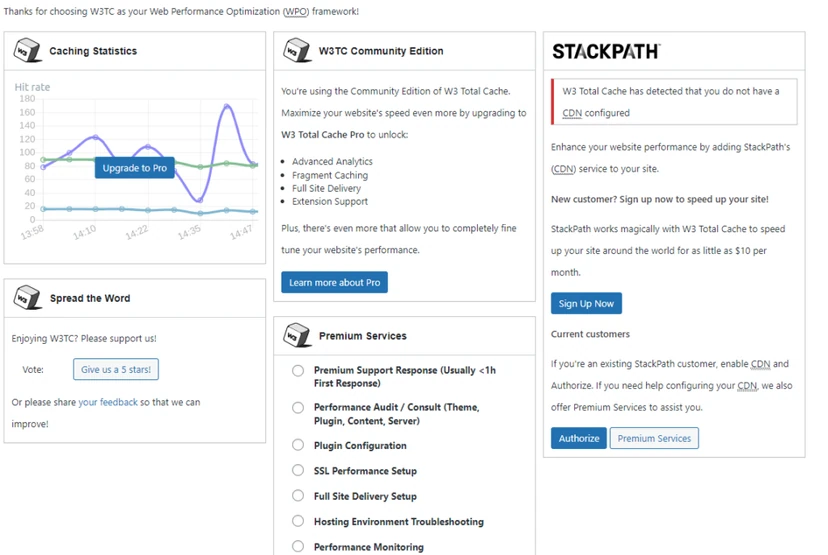Click the Extension Support bullet item
This screenshot has height=555, width=828.
pyautogui.click(x=330, y=201)
